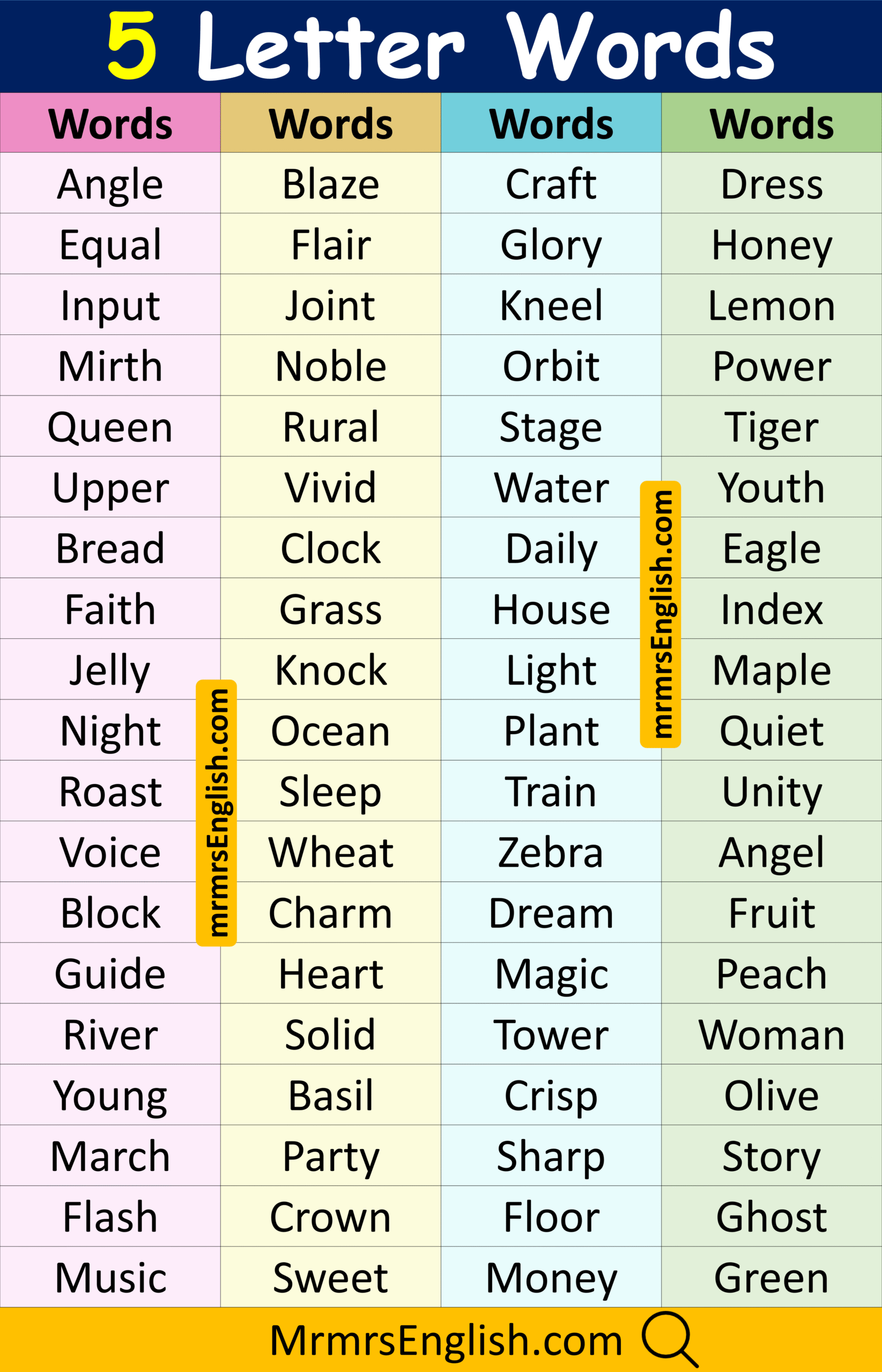882x1372 pixels.
Task: Select the blue Words column header
Action: [551, 123]
